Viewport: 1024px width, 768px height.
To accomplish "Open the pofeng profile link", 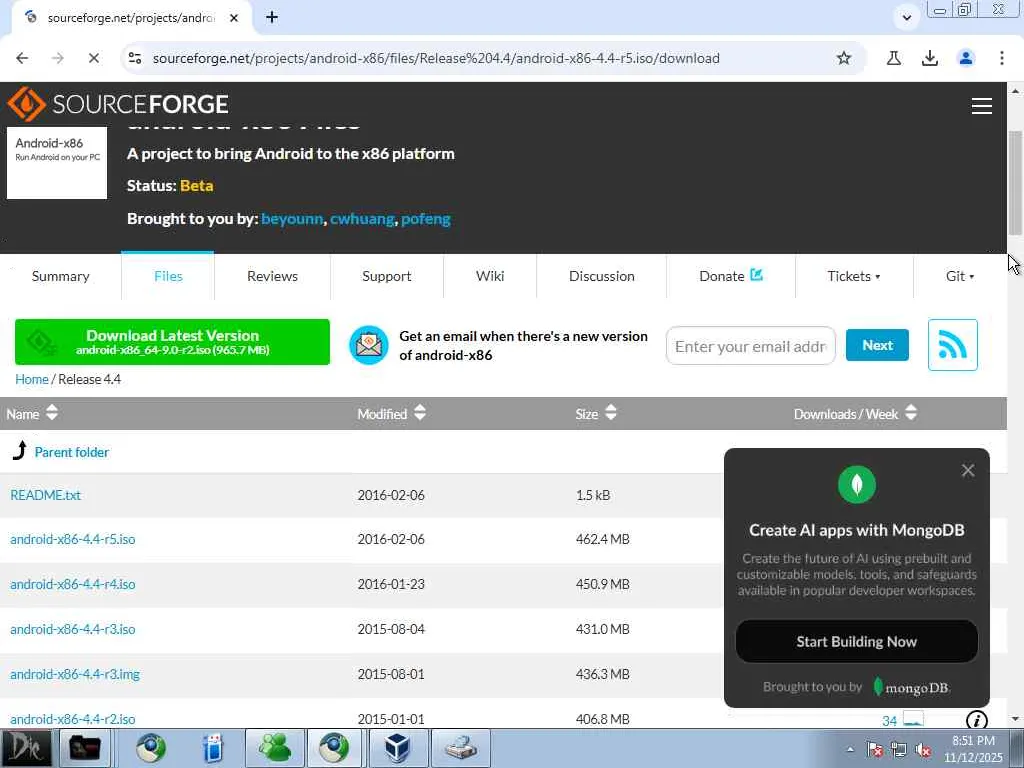I will click(x=426, y=219).
